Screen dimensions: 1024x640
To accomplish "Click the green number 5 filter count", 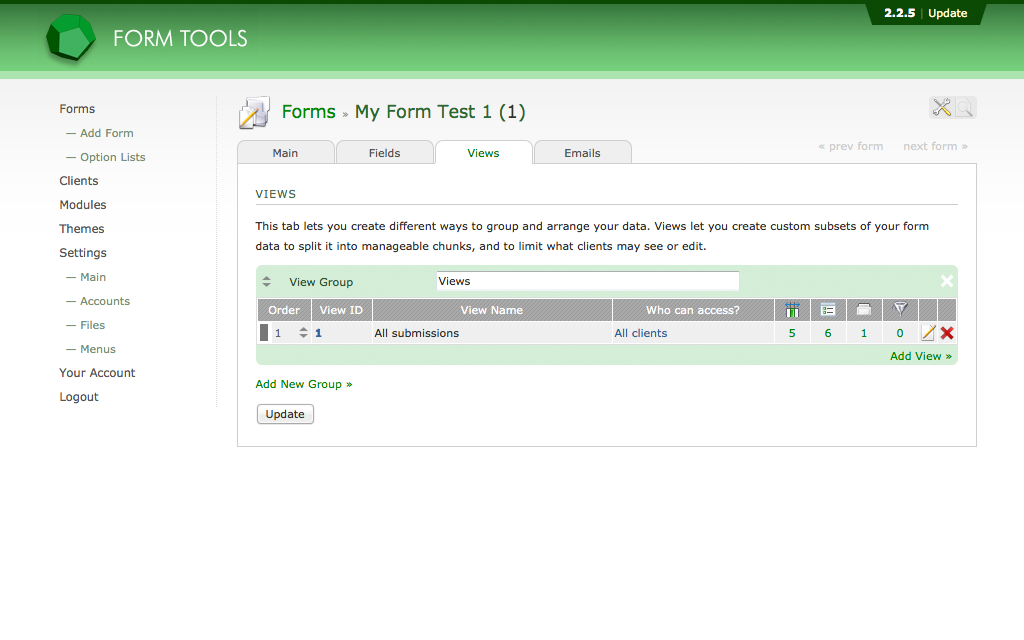I will point(791,333).
